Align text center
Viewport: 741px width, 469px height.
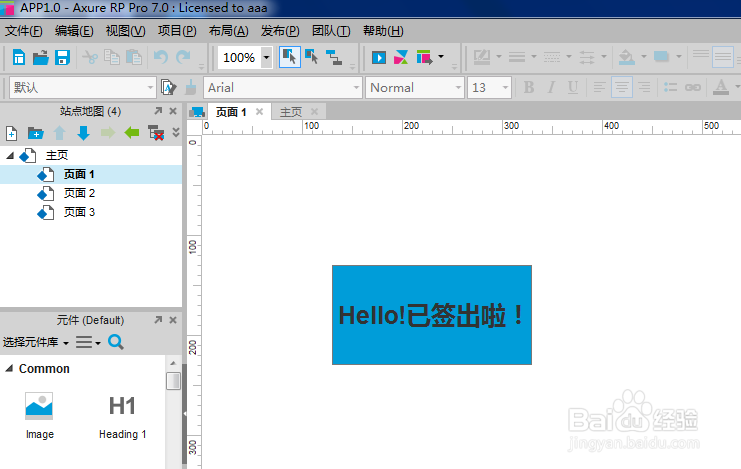pyautogui.click(x=622, y=87)
